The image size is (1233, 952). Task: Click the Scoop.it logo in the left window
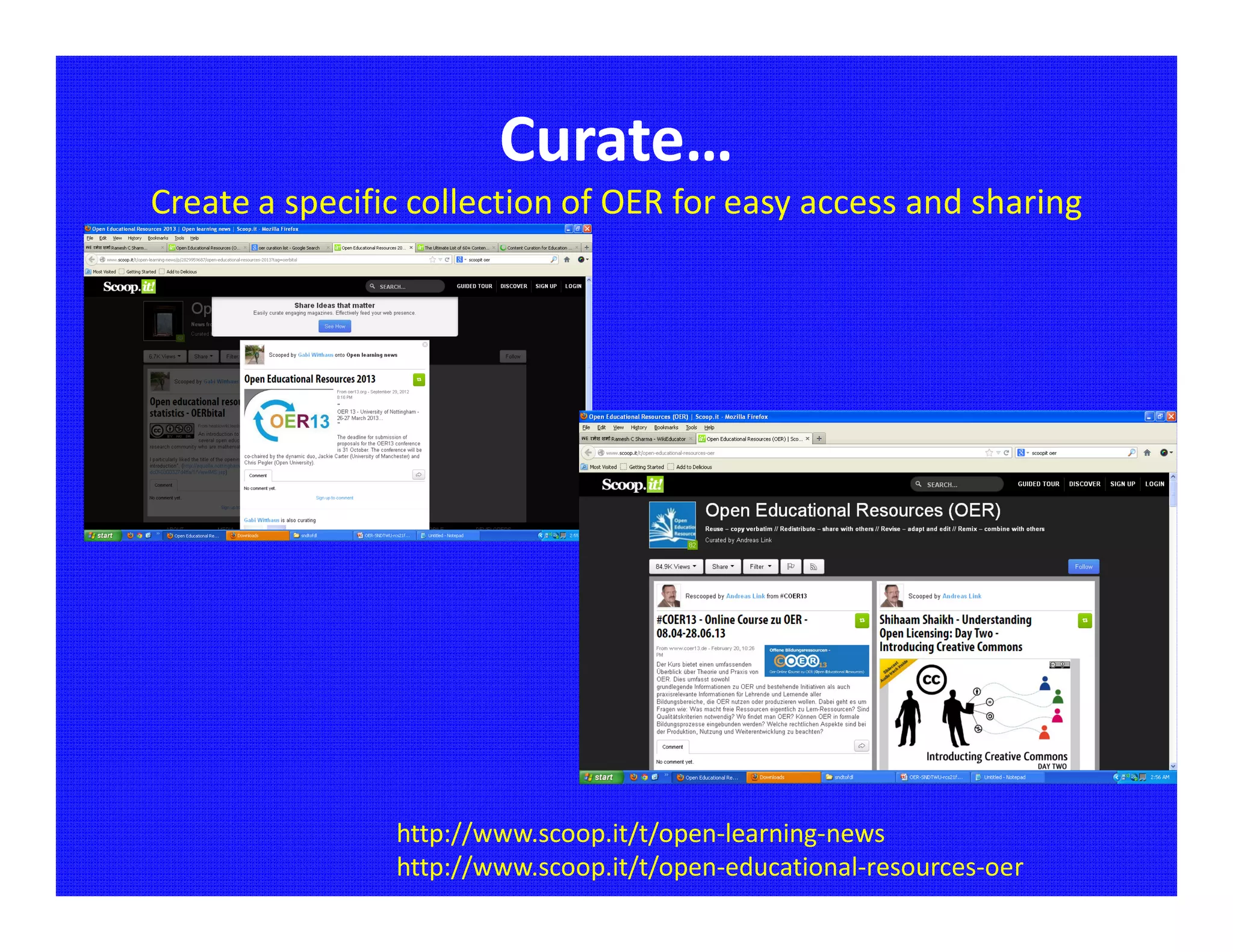coord(129,286)
